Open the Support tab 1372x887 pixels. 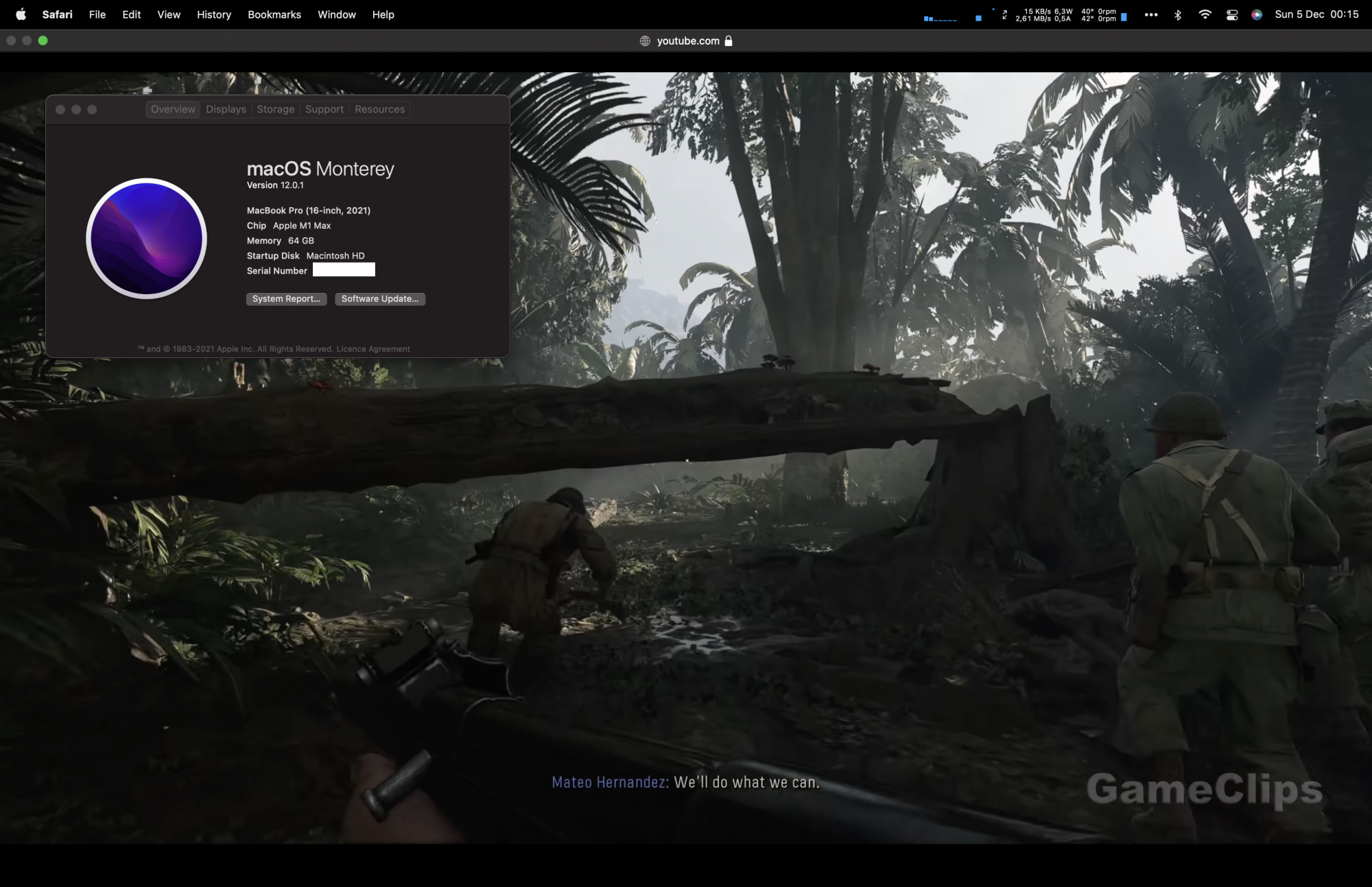tap(324, 109)
